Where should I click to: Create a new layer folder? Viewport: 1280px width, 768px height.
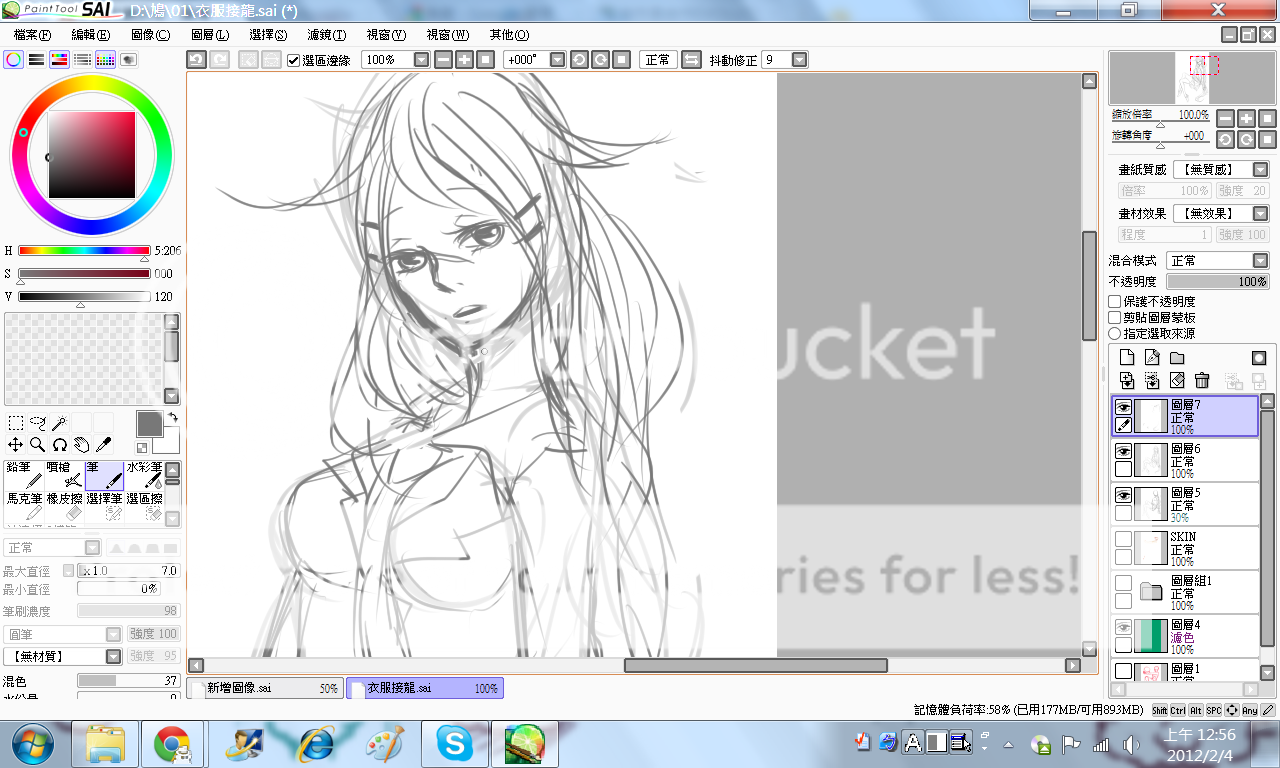click(x=1177, y=358)
